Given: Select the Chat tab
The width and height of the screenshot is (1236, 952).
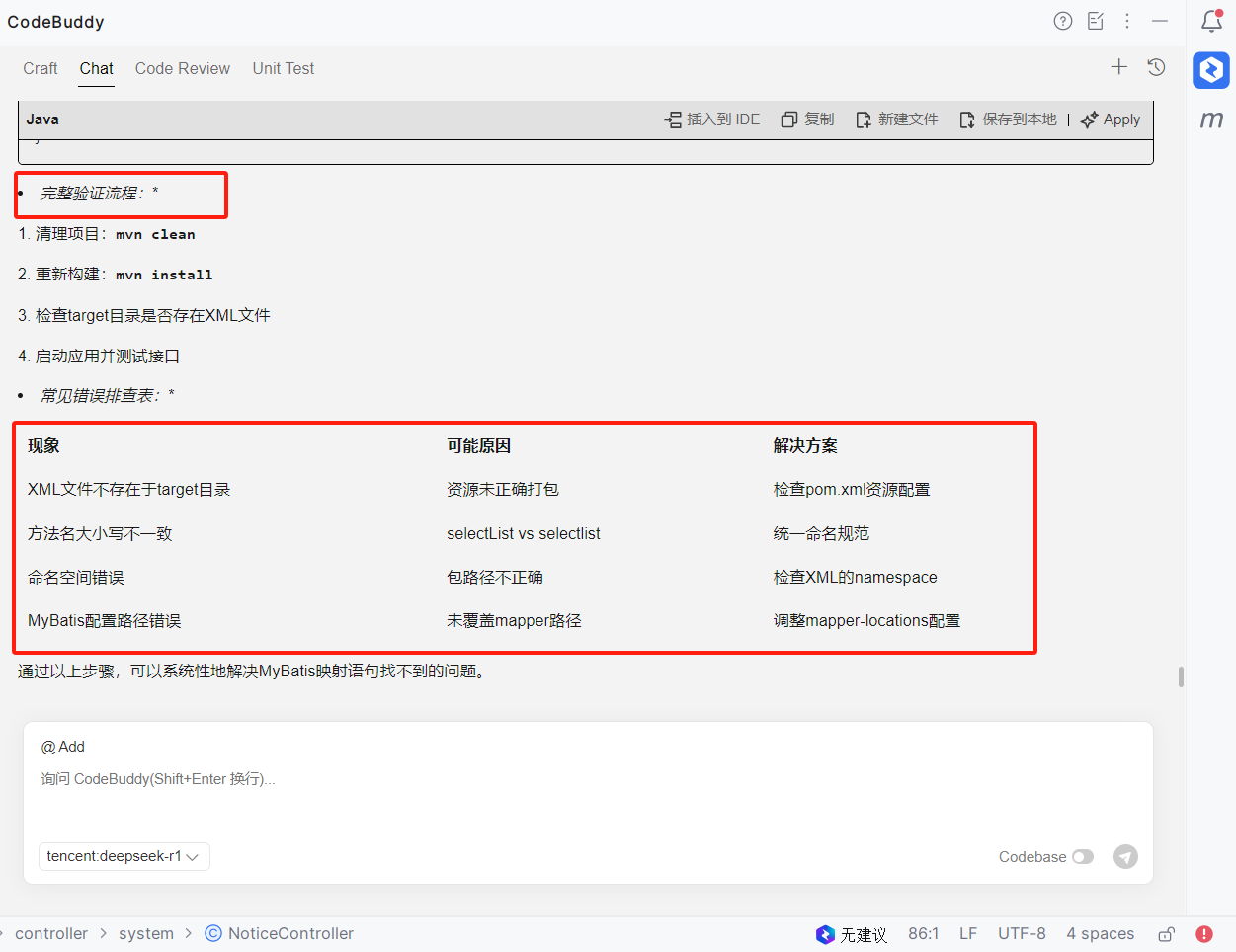Looking at the screenshot, I should tap(97, 68).
